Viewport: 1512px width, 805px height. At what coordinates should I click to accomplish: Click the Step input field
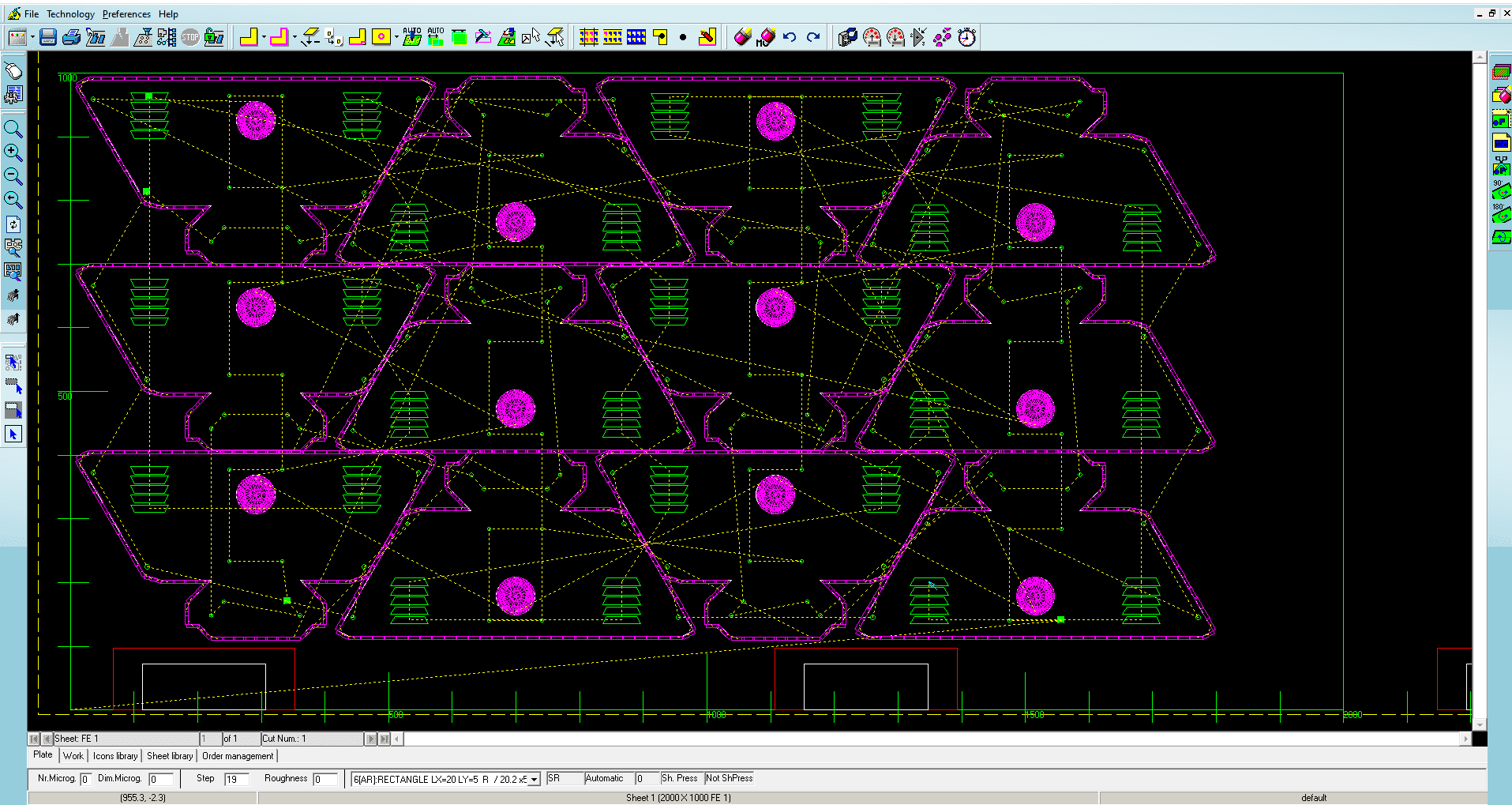coord(236,780)
